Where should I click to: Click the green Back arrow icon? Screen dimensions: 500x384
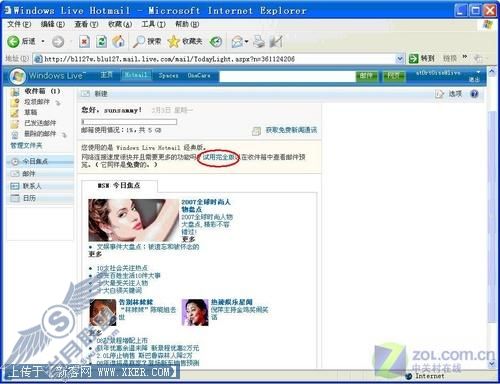13,42
